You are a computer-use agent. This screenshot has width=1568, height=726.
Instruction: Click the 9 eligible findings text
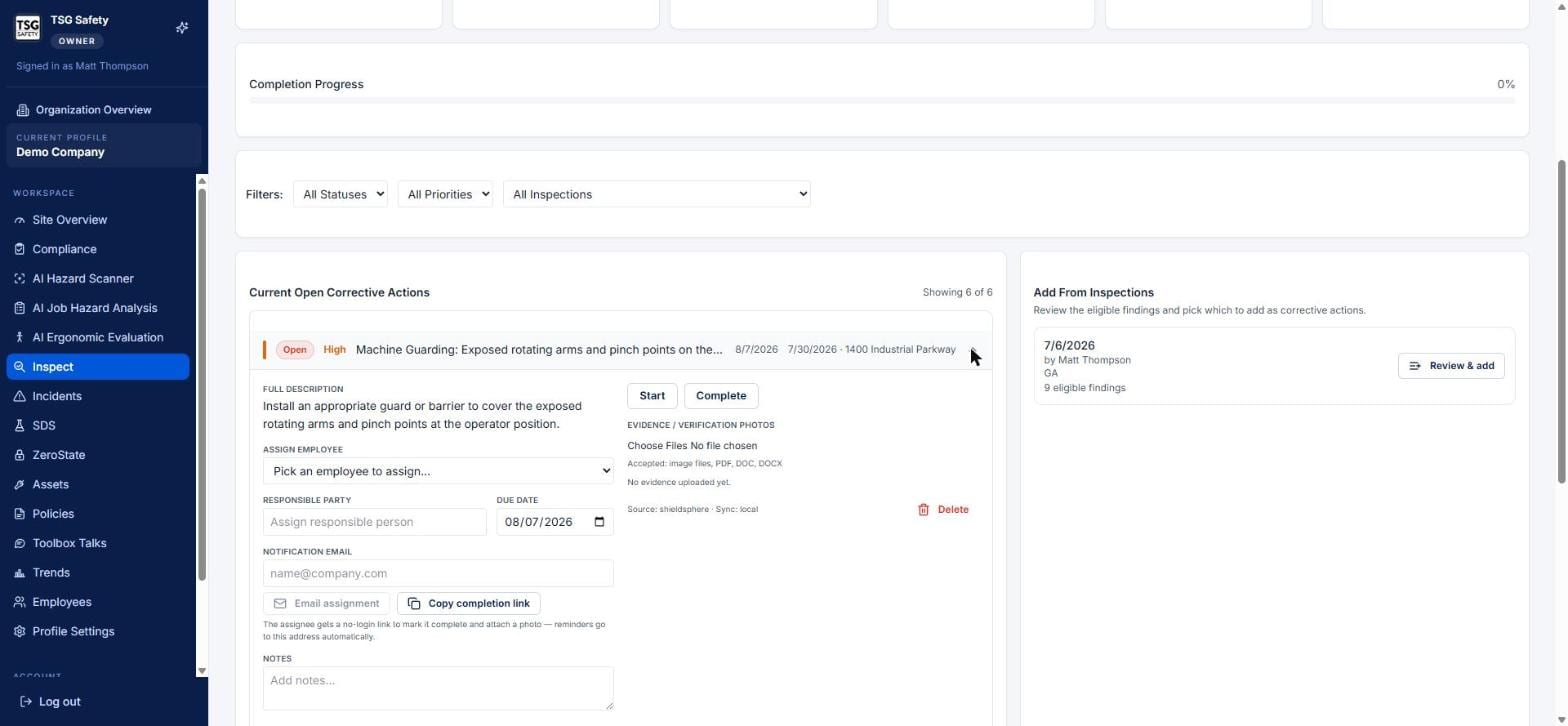click(1085, 388)
